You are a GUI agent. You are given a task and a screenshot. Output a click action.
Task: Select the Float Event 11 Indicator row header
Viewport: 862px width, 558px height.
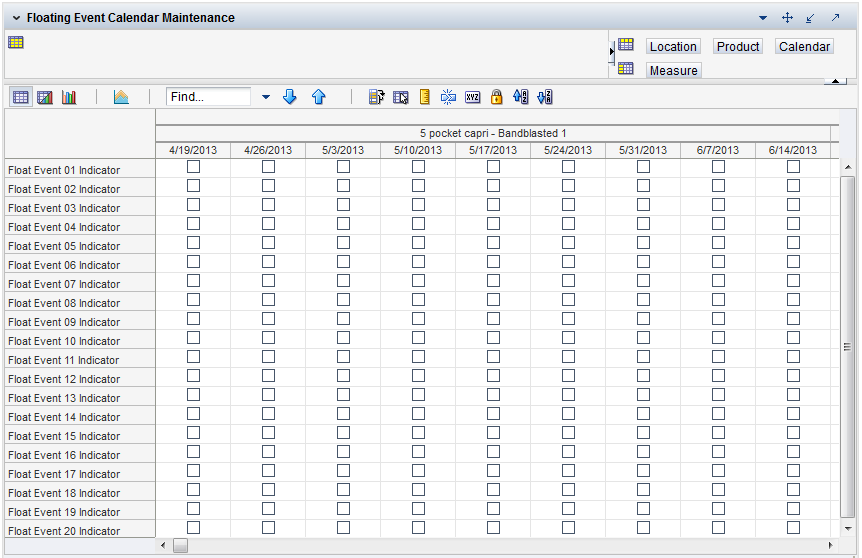coord(80,360)
